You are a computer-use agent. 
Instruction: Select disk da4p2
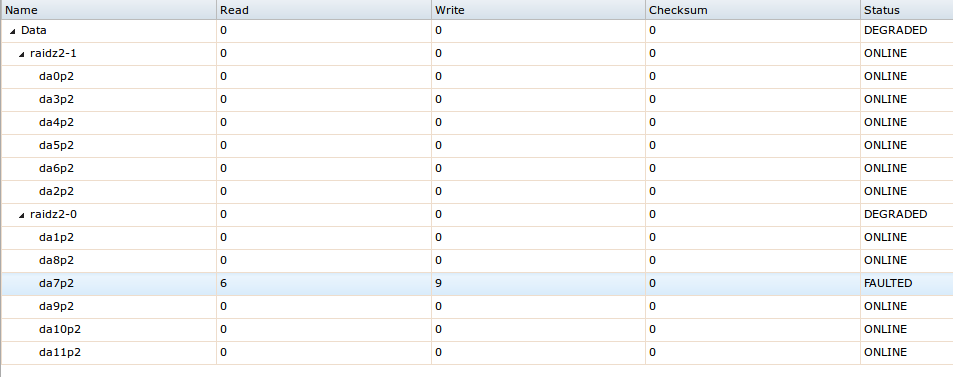57,123
